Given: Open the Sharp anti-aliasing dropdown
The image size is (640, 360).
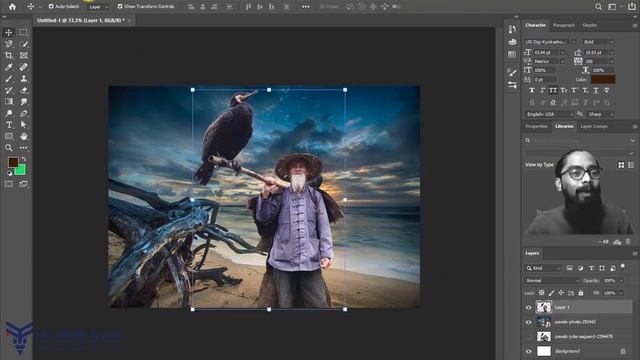Looking at the screenshot, I should (x=600, y=114).
